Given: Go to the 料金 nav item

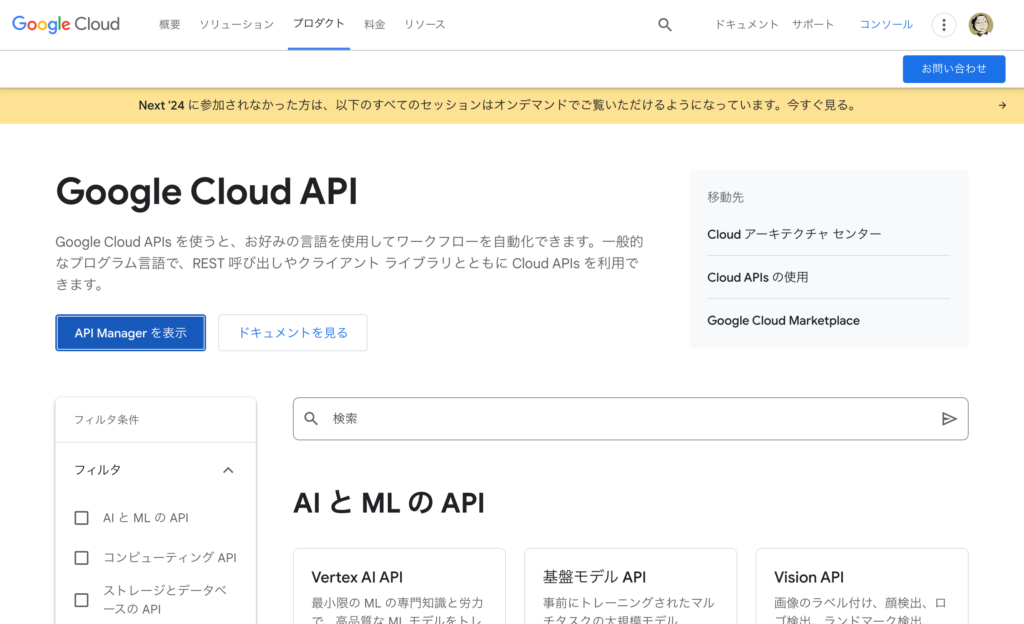Looking at the screenshot, I should [x=375, y=25].
